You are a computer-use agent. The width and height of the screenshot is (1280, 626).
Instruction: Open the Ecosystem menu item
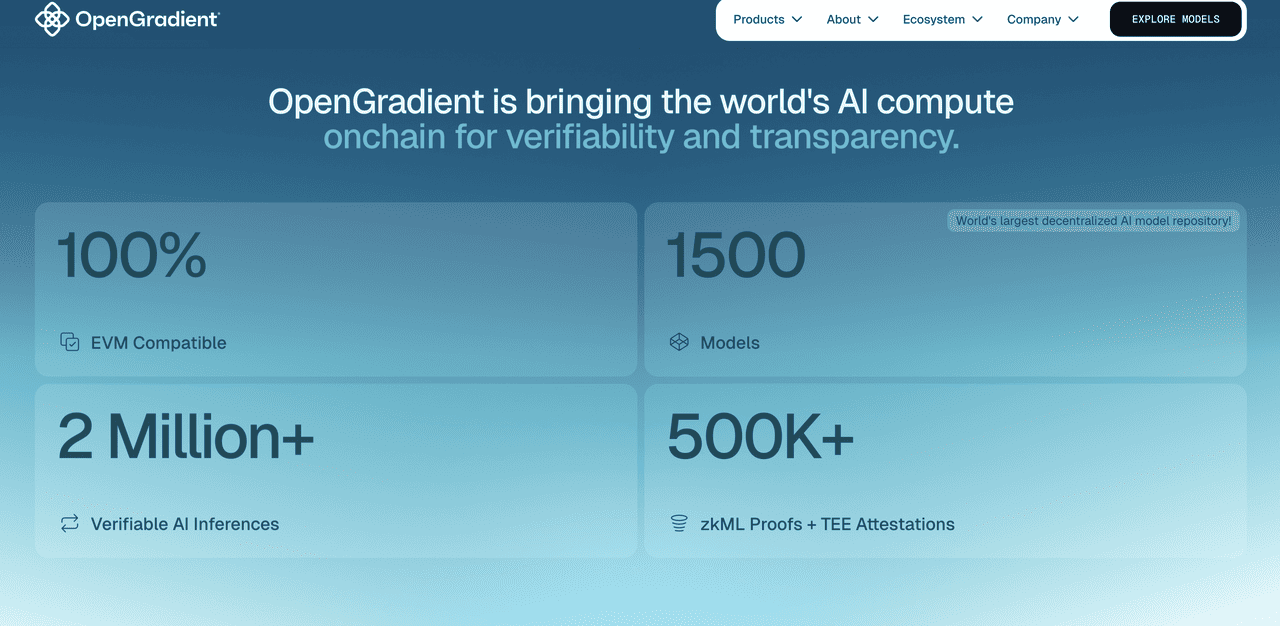click(x=934, y=20)
